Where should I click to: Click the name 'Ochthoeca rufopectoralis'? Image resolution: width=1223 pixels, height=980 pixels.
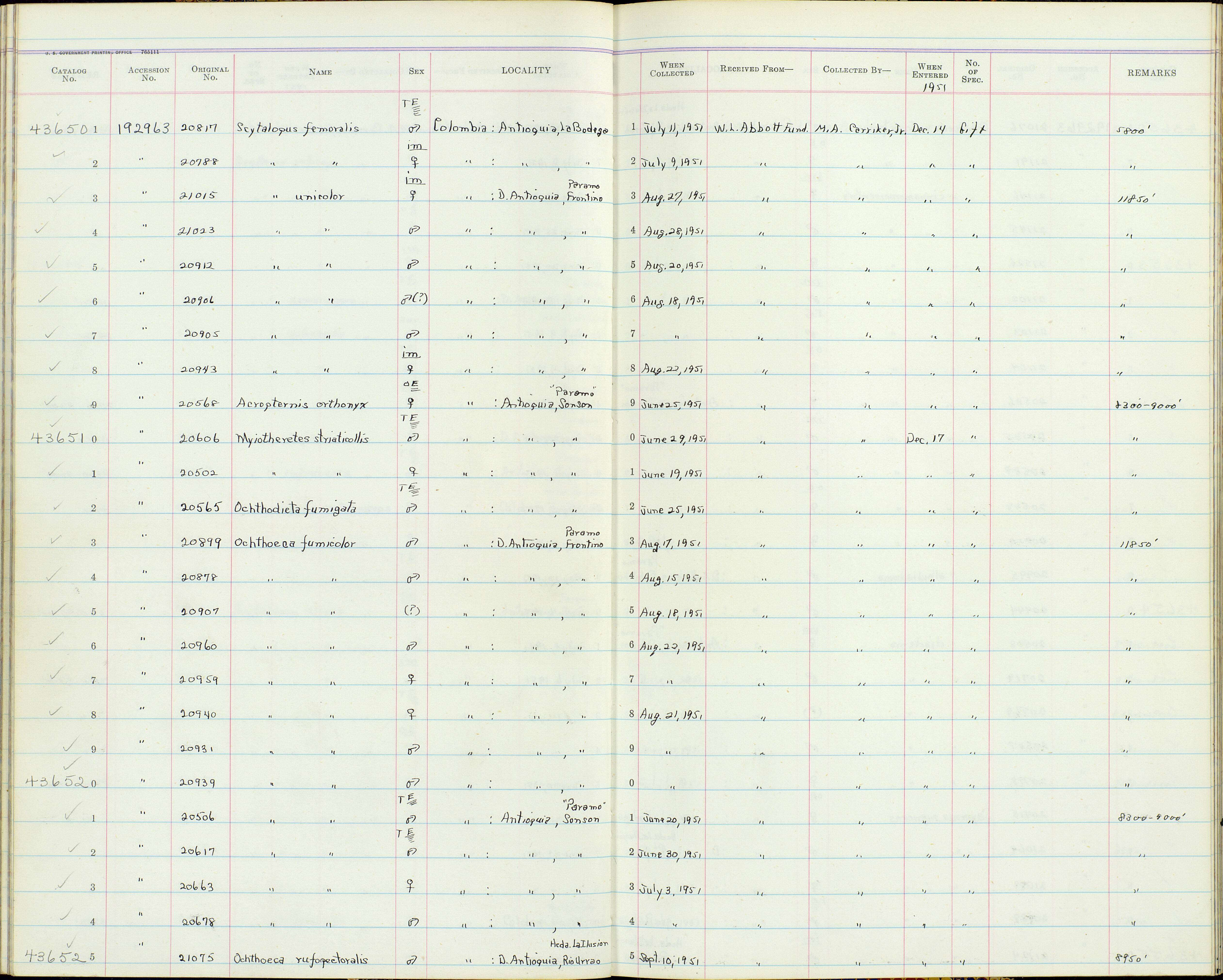(x=301, y=960)
